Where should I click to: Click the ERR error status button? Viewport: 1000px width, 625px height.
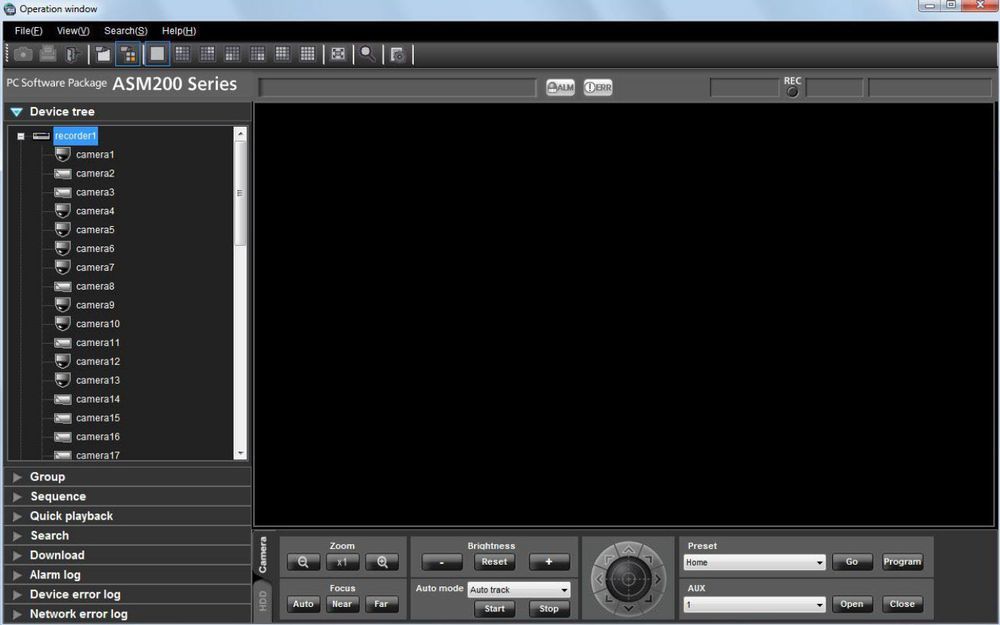pos(597,87)
